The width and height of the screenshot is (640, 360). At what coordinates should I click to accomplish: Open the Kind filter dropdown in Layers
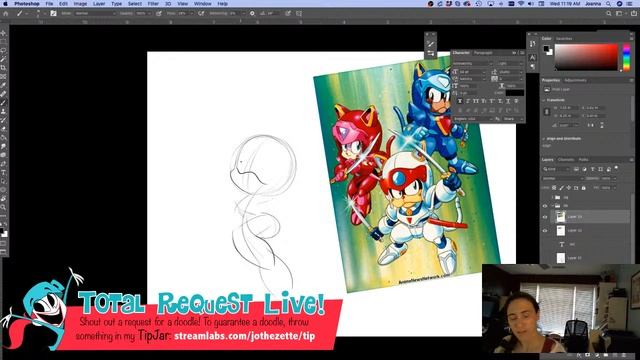(x=556, y=169)
